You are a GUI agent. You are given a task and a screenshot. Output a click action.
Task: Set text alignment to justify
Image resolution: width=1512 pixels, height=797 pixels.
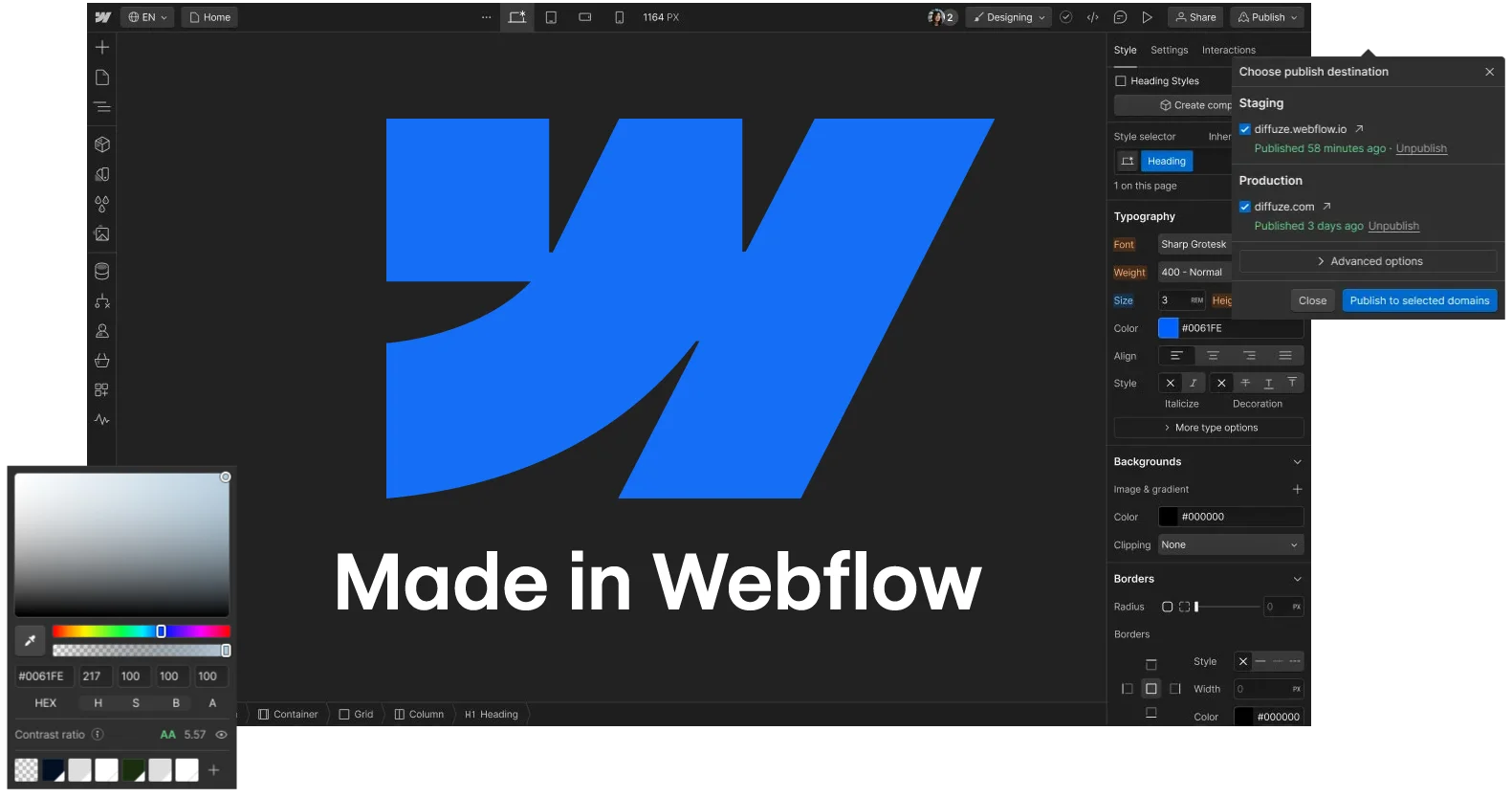1285,356
